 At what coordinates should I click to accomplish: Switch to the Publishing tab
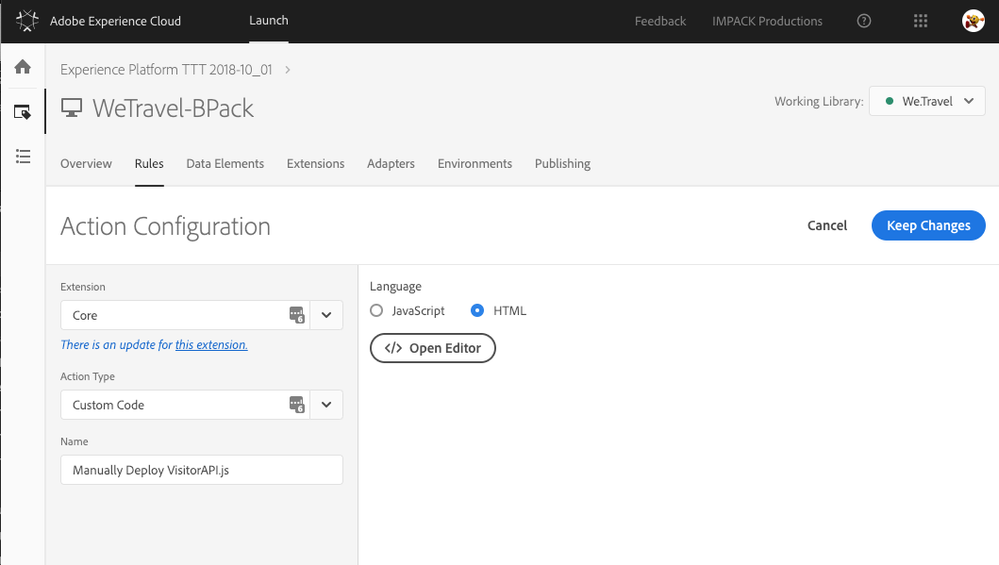click(x=563, y=164)
